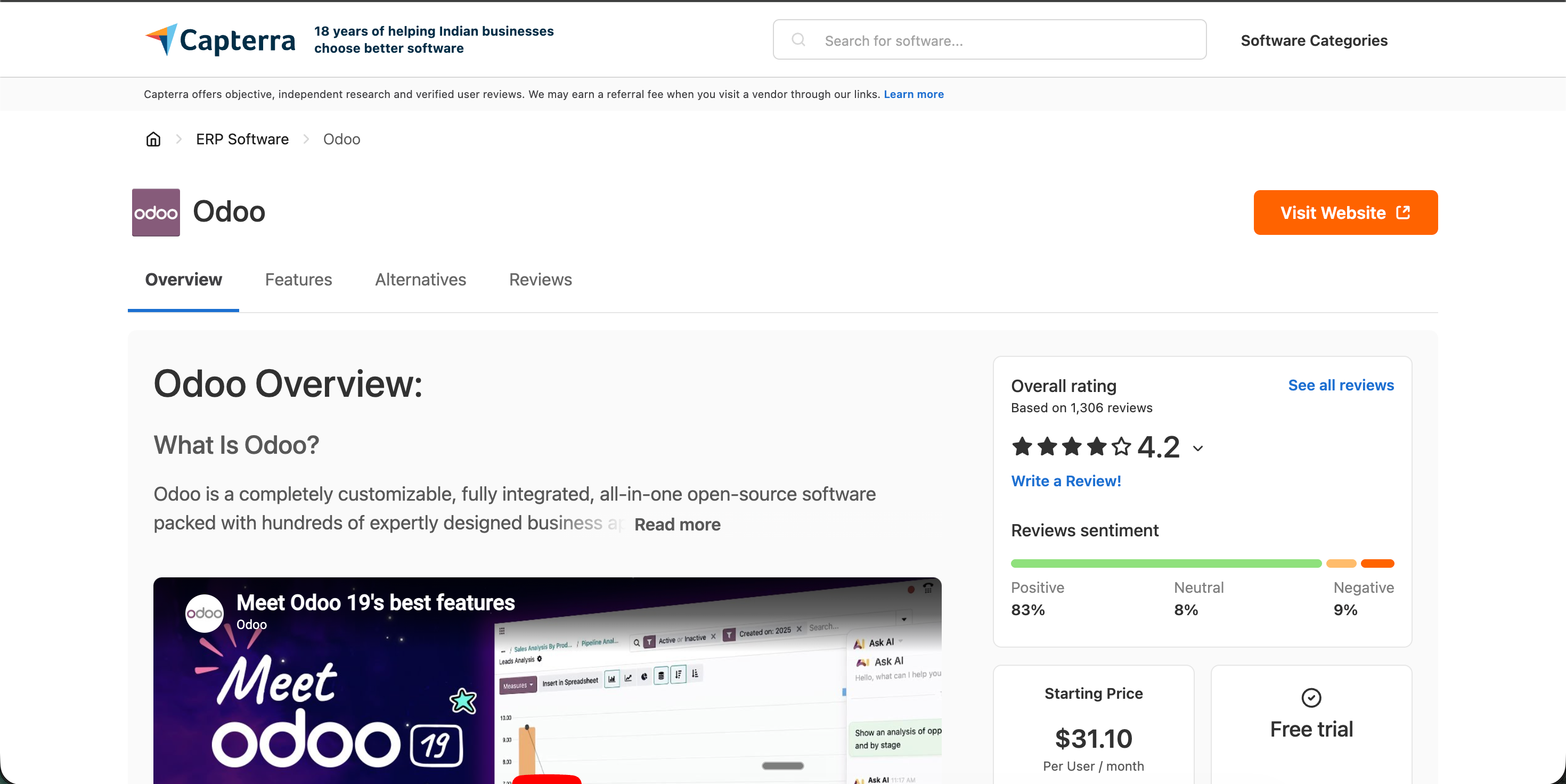This screenshot has width=1566, height=784.
Task: Click the $31.10 starting price value
Action: click(x=1093, y=738)
